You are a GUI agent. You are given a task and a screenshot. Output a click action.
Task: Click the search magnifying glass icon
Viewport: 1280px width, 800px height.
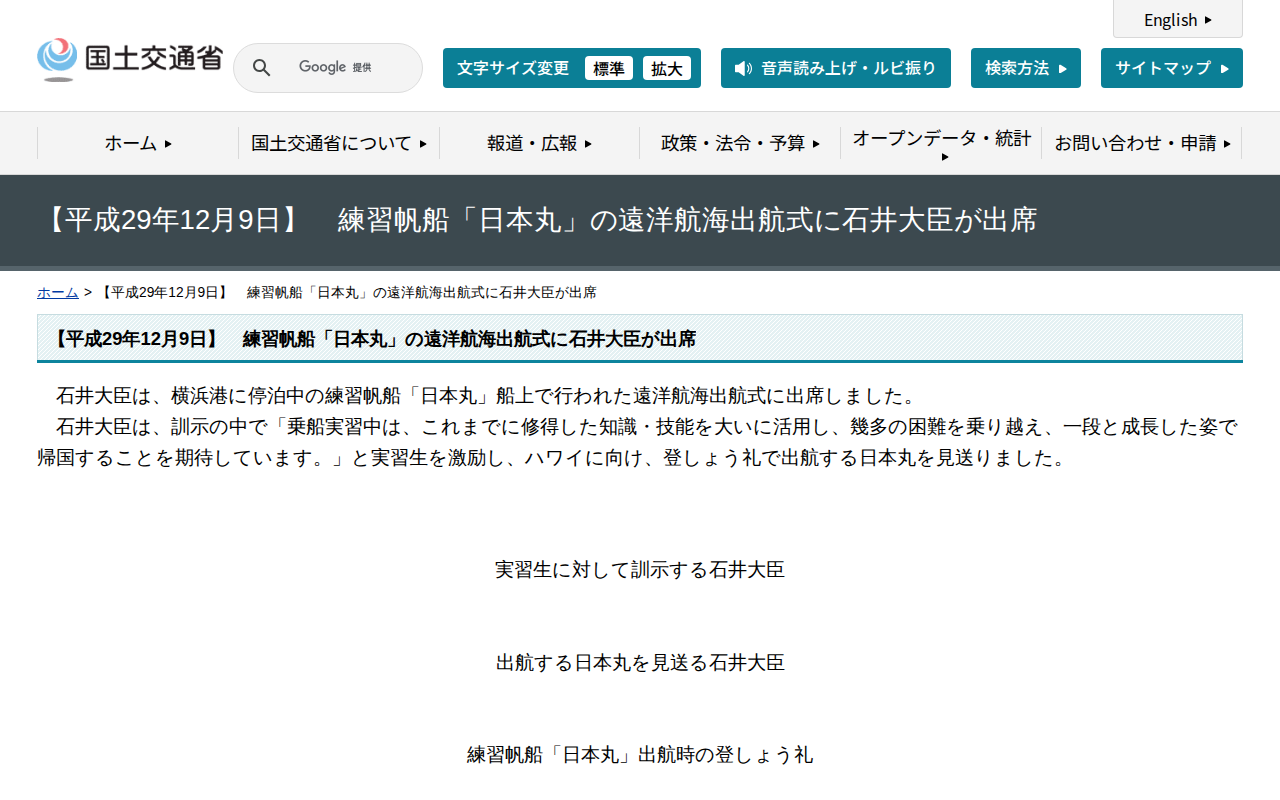(x=261, y=67)
